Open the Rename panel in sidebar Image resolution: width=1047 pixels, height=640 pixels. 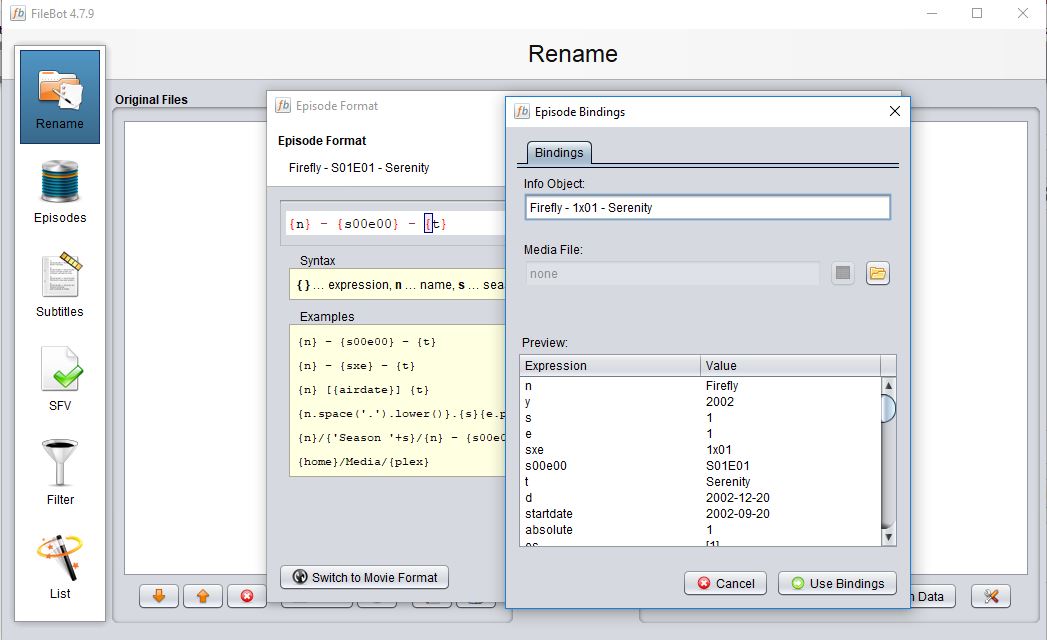(60, 97)
